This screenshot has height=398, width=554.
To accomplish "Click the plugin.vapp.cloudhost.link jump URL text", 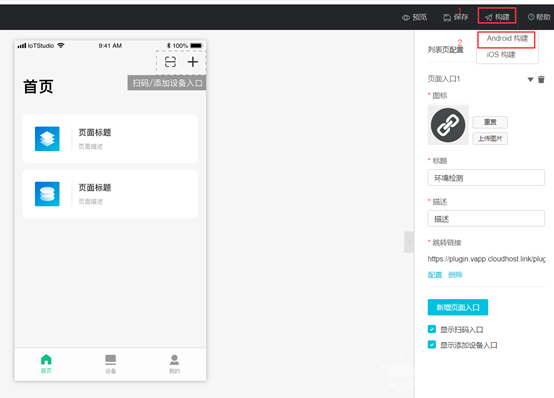I will click(x=486, y=259).
